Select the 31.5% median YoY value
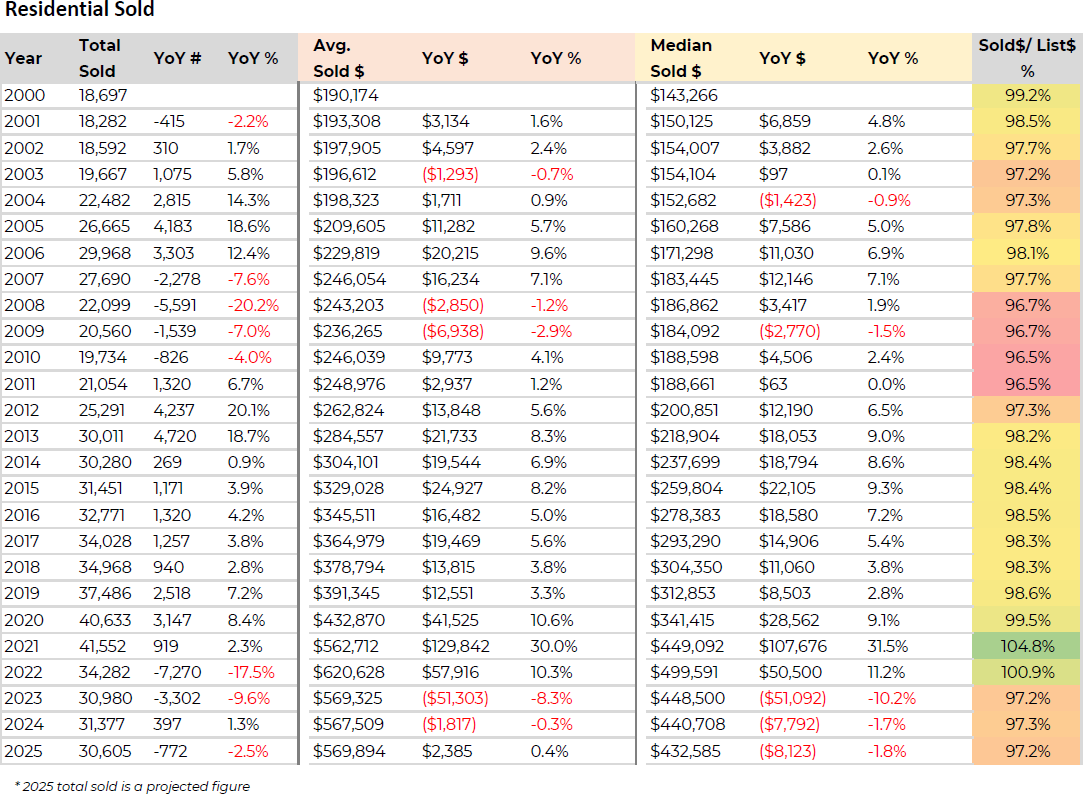1083x794 pixels. tap(886, 646)
